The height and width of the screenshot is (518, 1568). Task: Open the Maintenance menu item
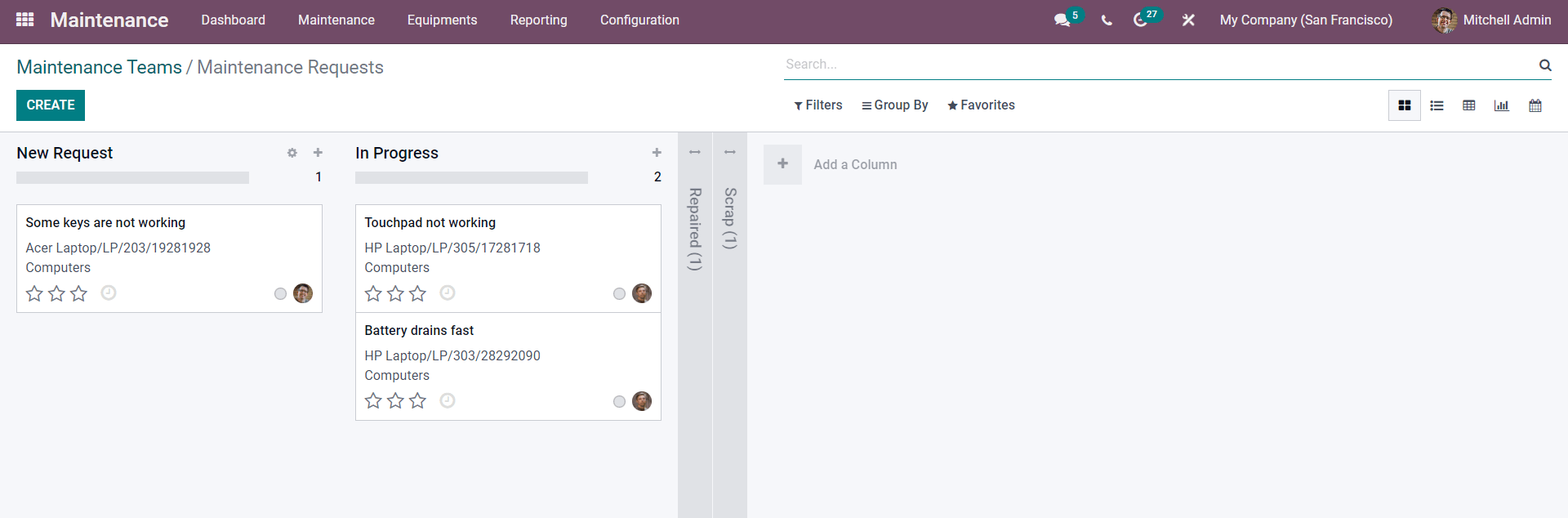(x=336, y=20)
